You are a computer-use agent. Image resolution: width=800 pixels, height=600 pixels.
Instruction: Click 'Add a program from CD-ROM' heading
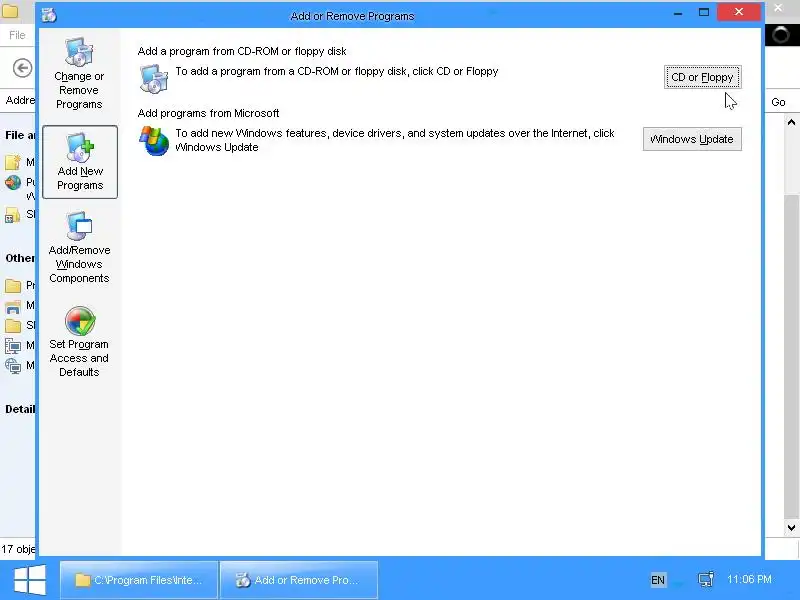242,51
